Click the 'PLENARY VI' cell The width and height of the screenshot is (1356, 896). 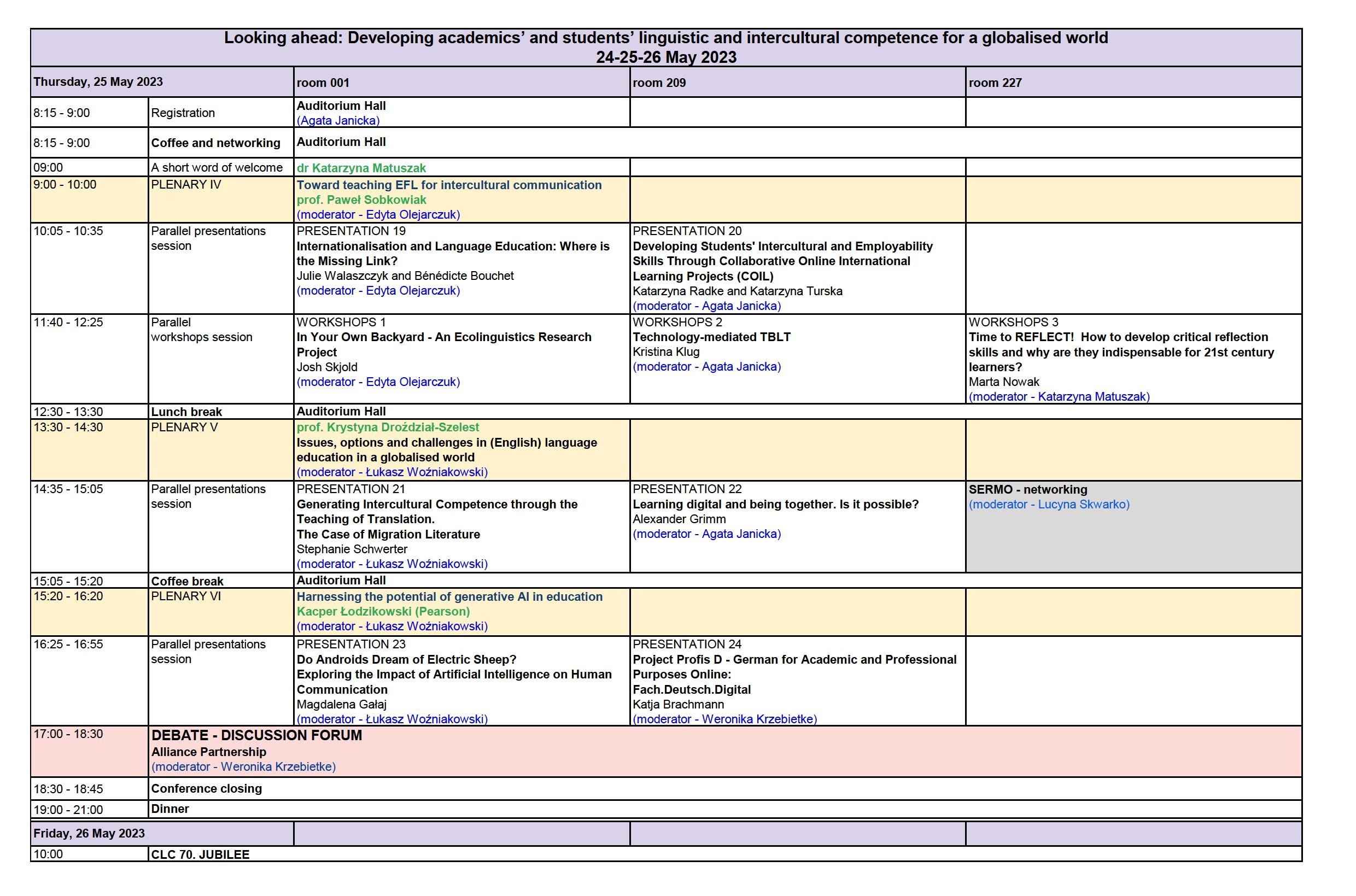[220, 612]
